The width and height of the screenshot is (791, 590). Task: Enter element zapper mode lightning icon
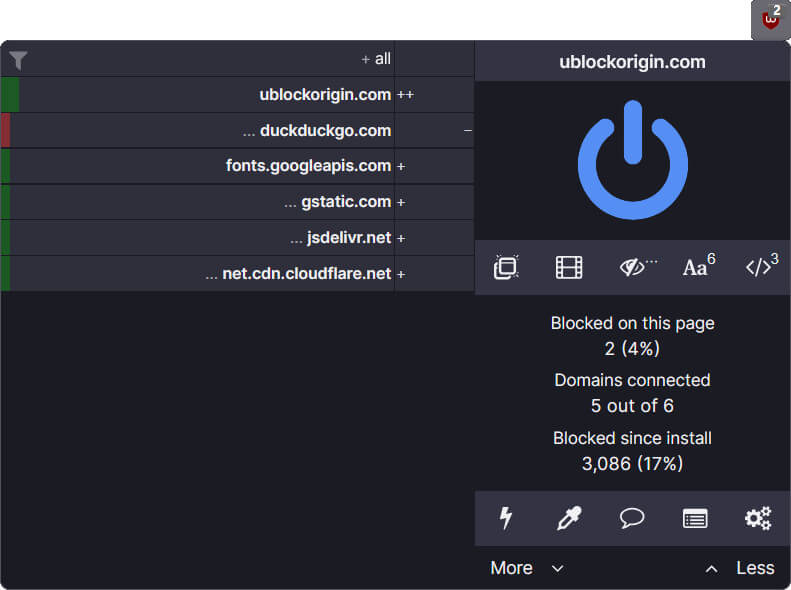click(x=506, y=518)
